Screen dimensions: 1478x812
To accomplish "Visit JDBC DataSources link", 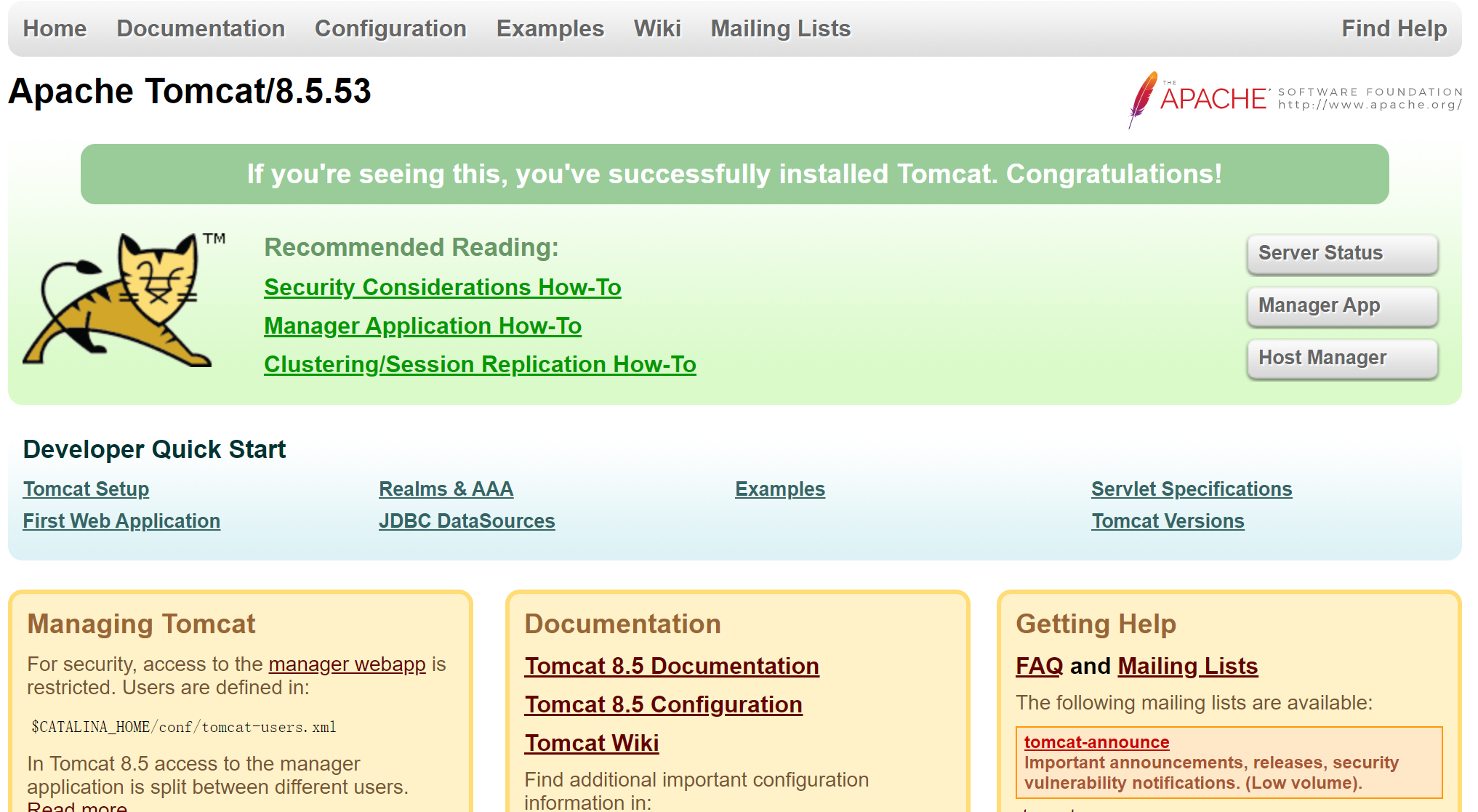I will coord(466,521).
